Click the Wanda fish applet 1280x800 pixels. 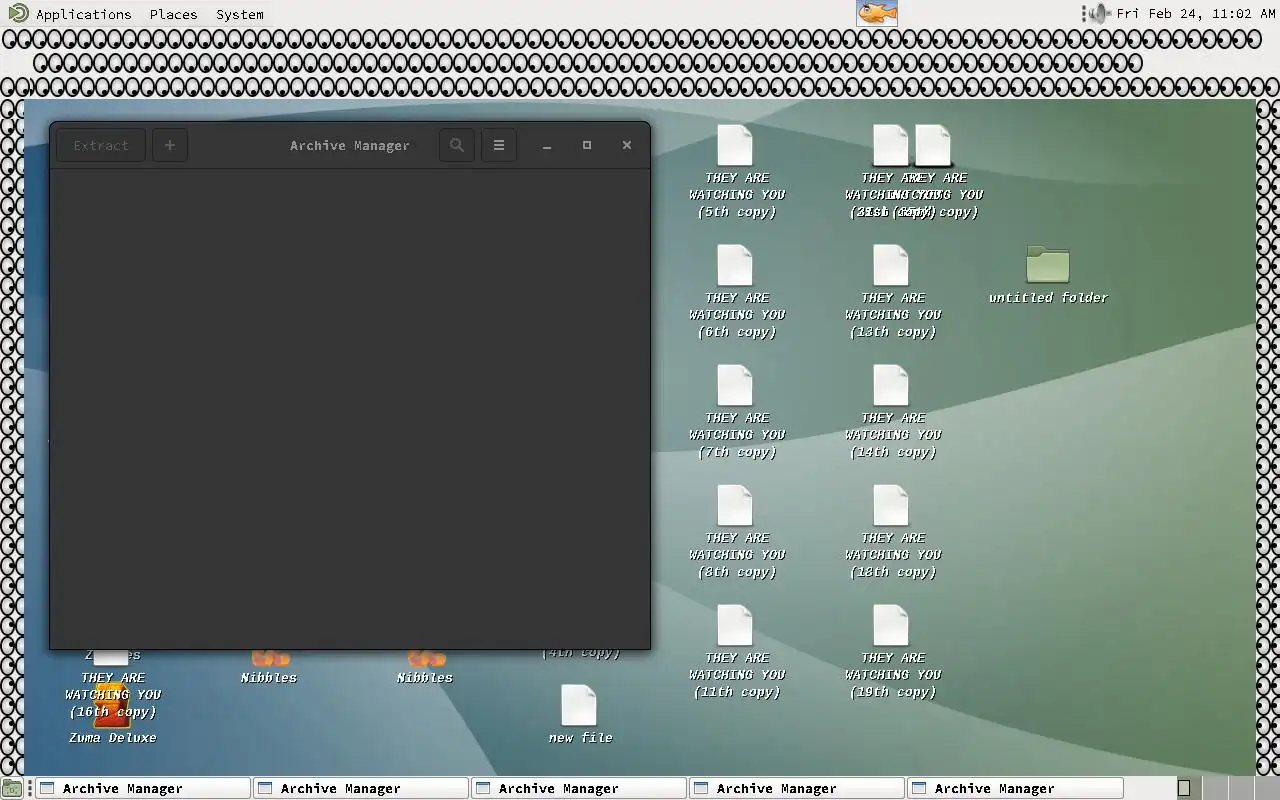coord(877,13)
